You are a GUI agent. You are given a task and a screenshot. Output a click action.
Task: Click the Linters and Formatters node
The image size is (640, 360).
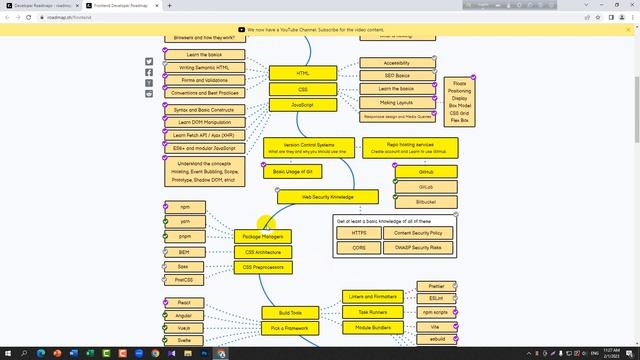click(373, 297)
